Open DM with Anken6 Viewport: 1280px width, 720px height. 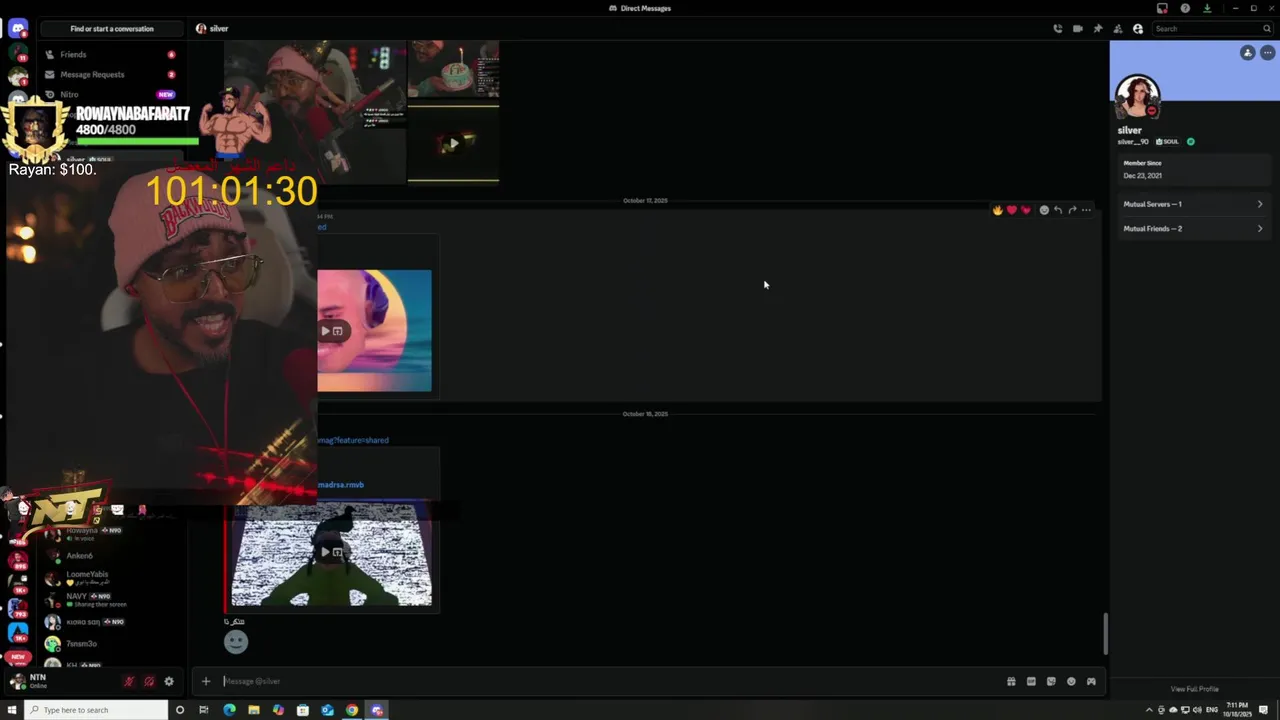click(x=112, y=556)
